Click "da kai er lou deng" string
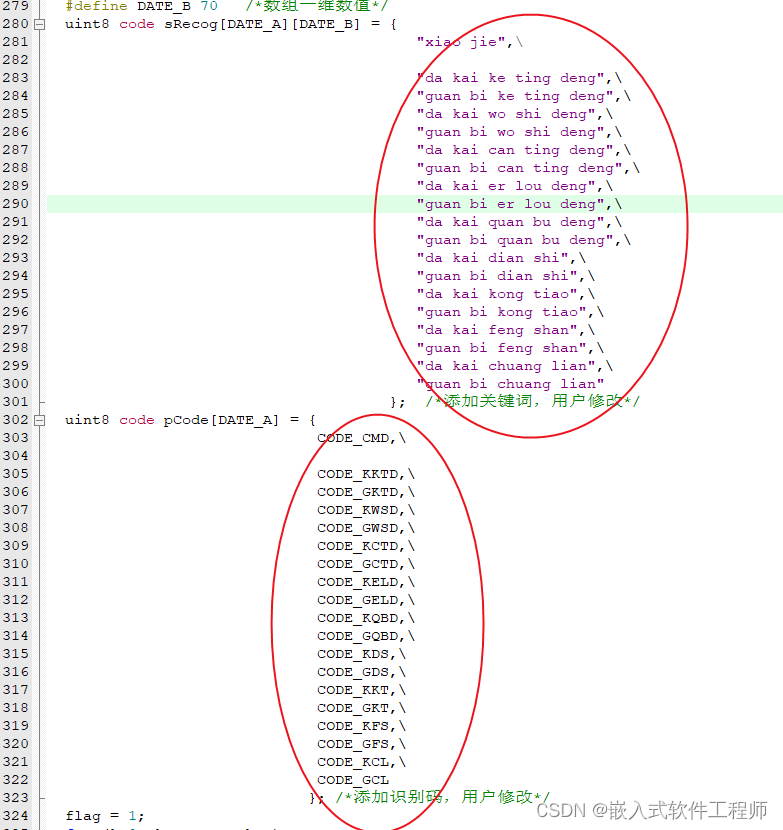This screenshot has width=783, height=830. click(x=506, y=186)
